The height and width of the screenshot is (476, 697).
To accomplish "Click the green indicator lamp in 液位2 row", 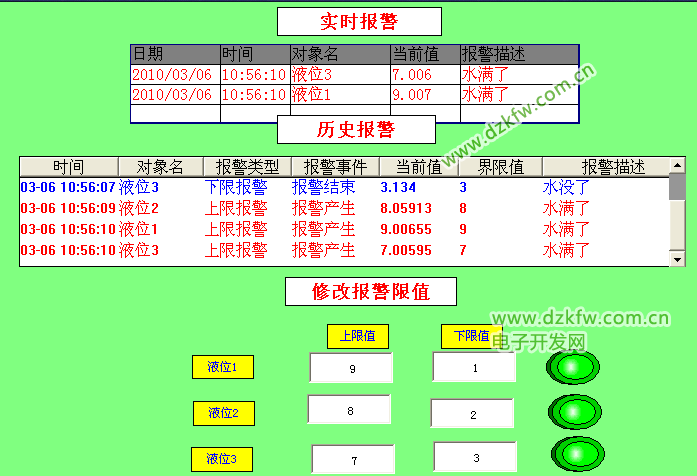I will pyautogui.click(x=574, y=412).
